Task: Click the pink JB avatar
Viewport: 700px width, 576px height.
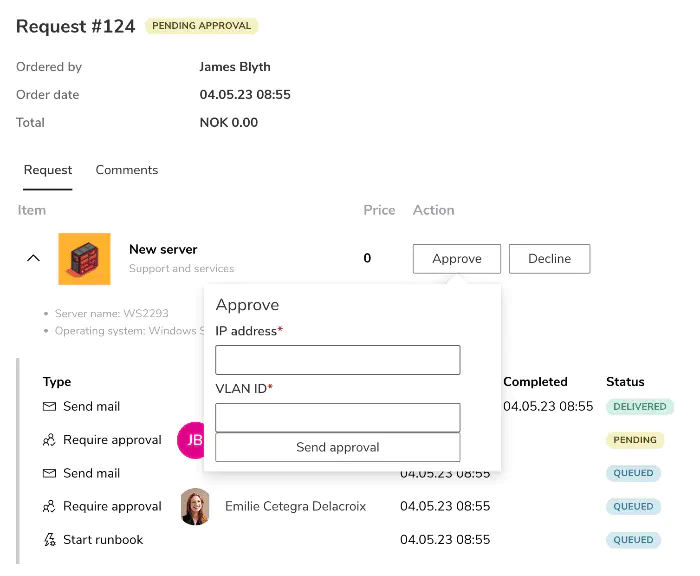Action: coord(192,440)
